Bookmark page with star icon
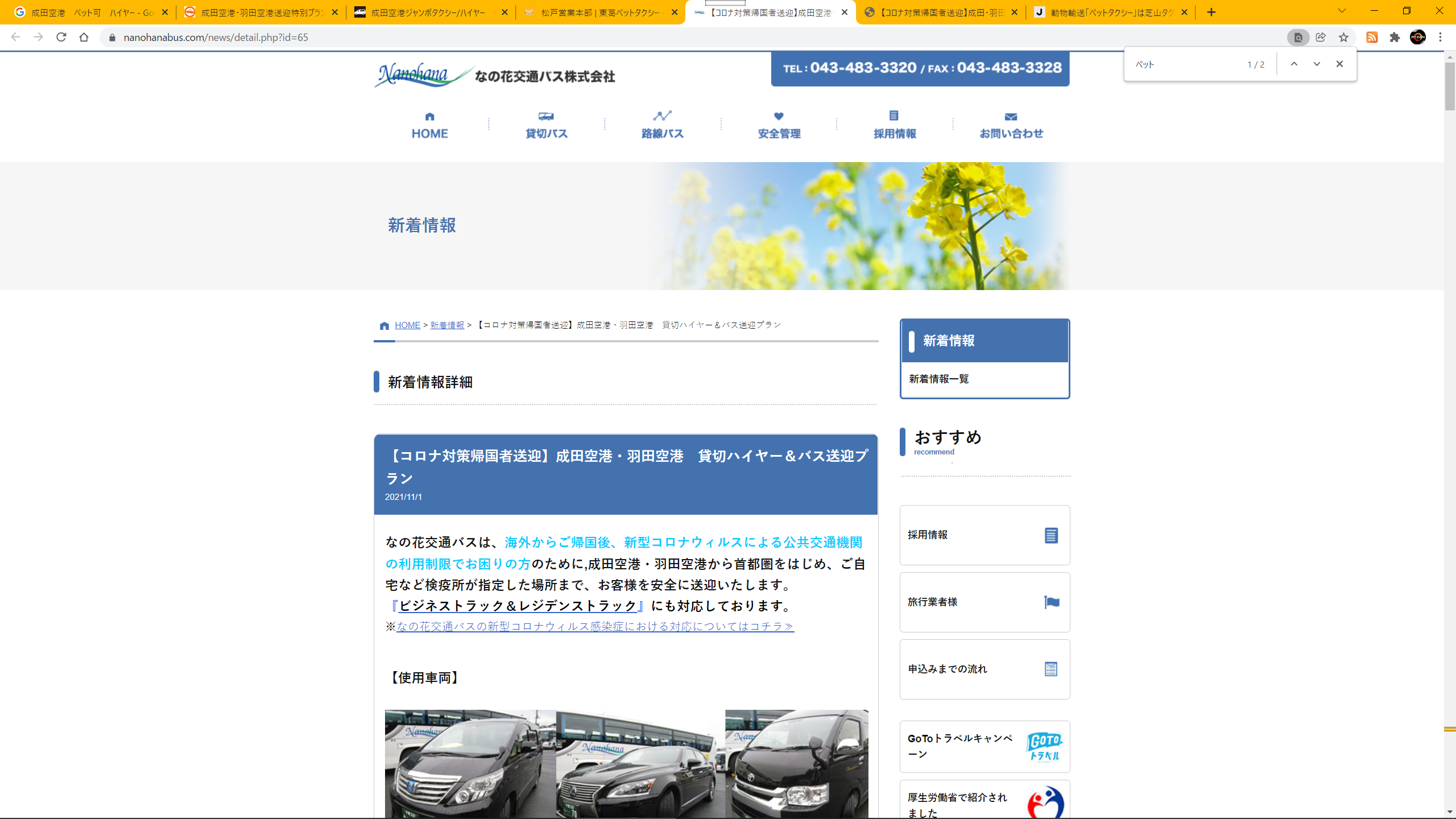Viewport: 1456px width, 819px height. (x=1343, y=38)
